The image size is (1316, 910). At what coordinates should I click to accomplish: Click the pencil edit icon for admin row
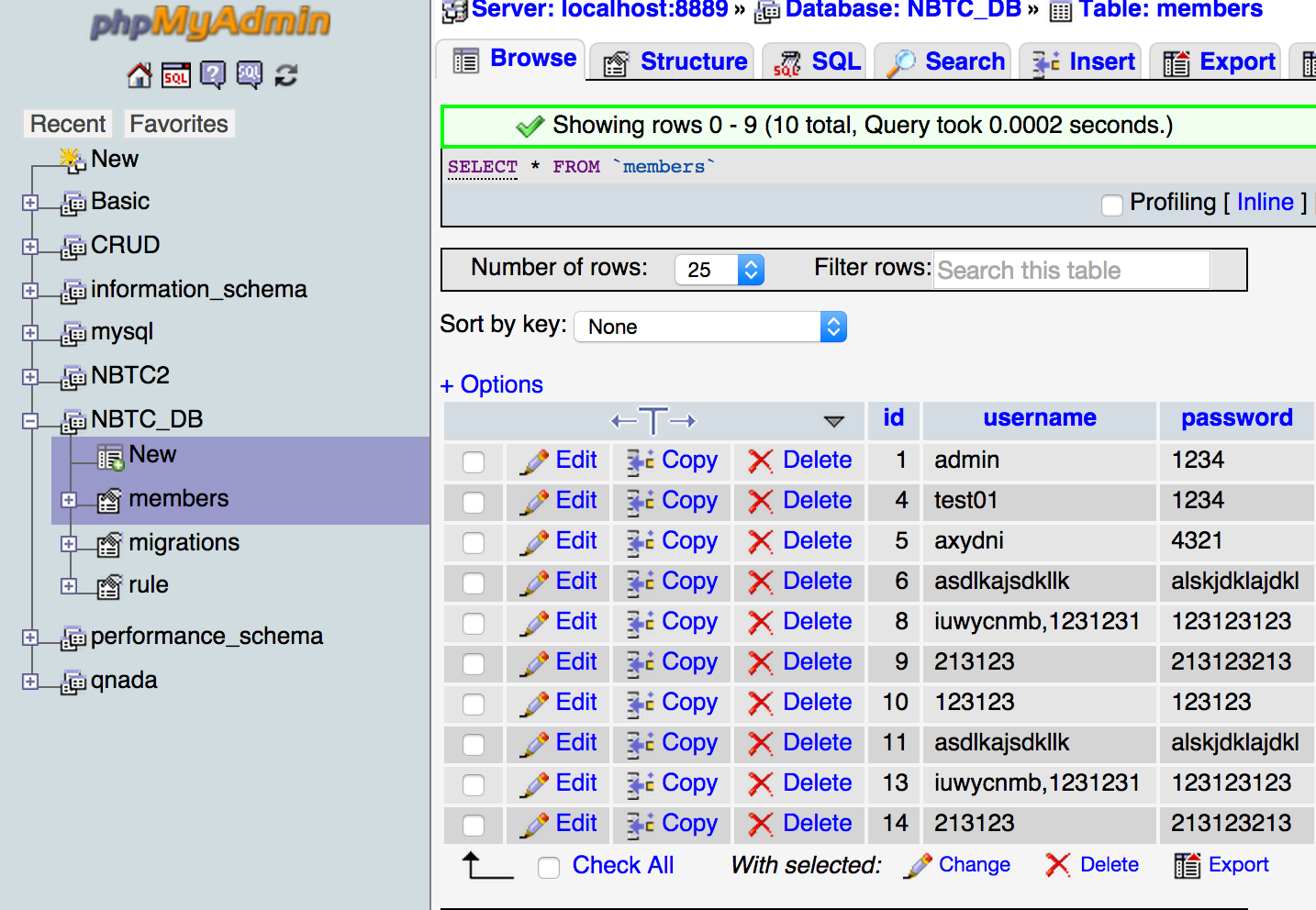[534, 461]
